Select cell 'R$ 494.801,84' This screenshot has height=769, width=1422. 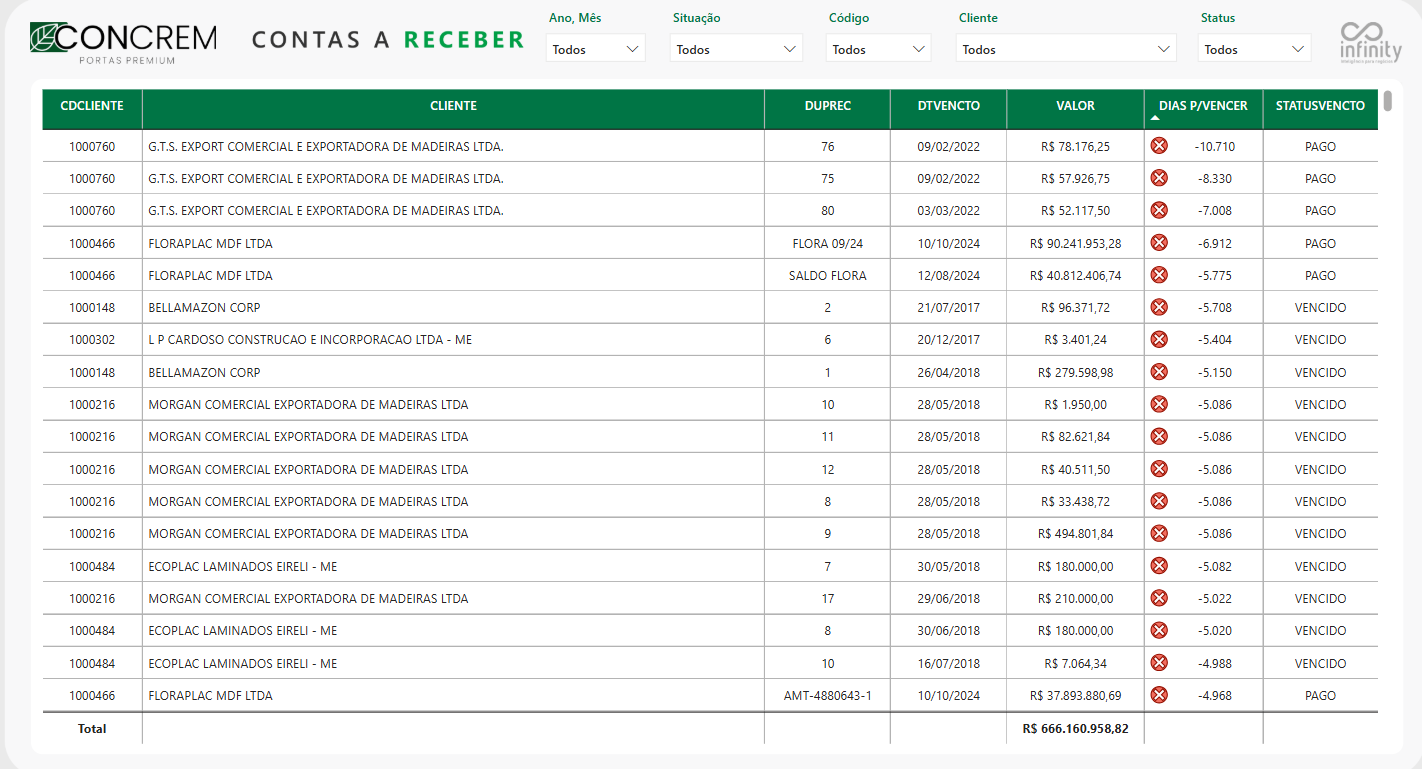tap(1075, 533)
